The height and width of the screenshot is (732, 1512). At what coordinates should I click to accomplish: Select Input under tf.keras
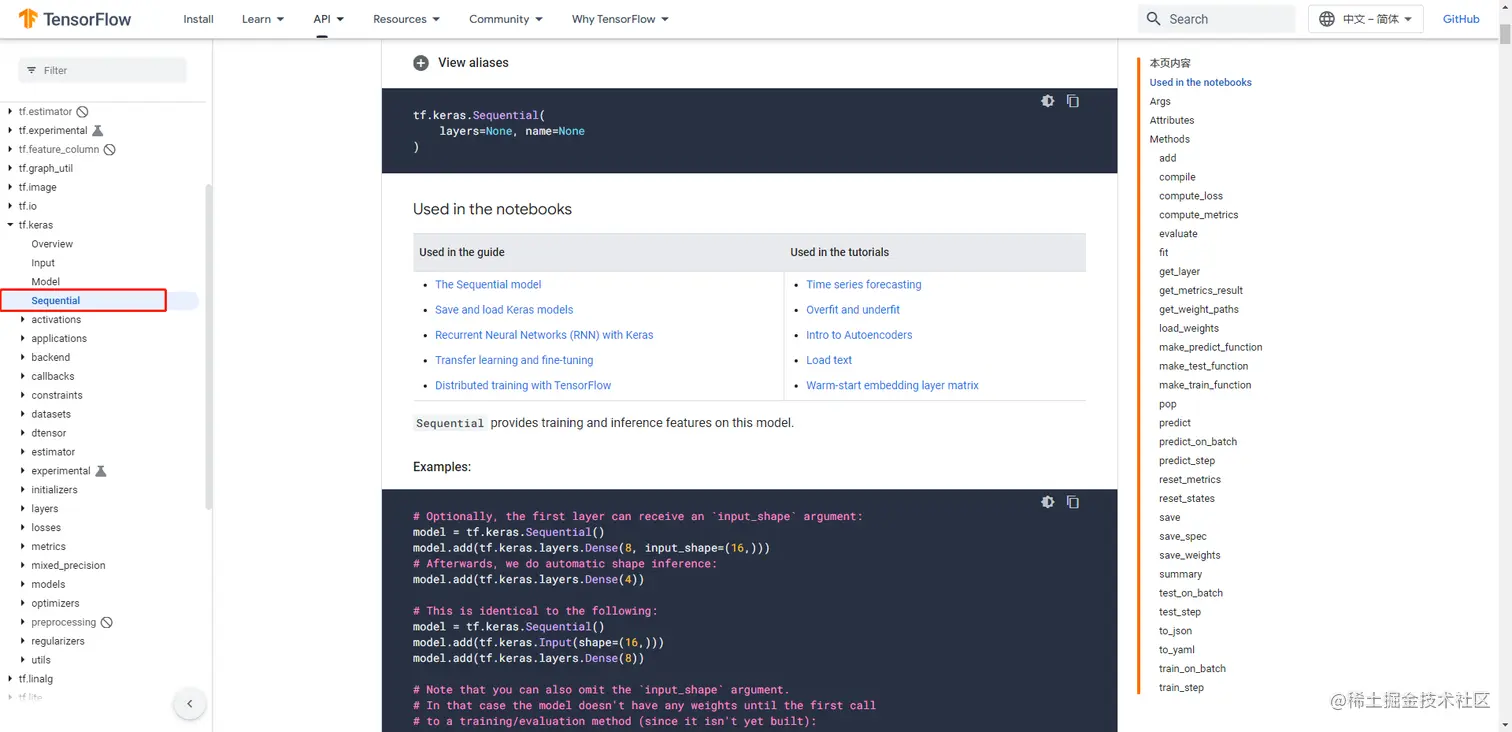pyautogui.click(x=43, y=263)
